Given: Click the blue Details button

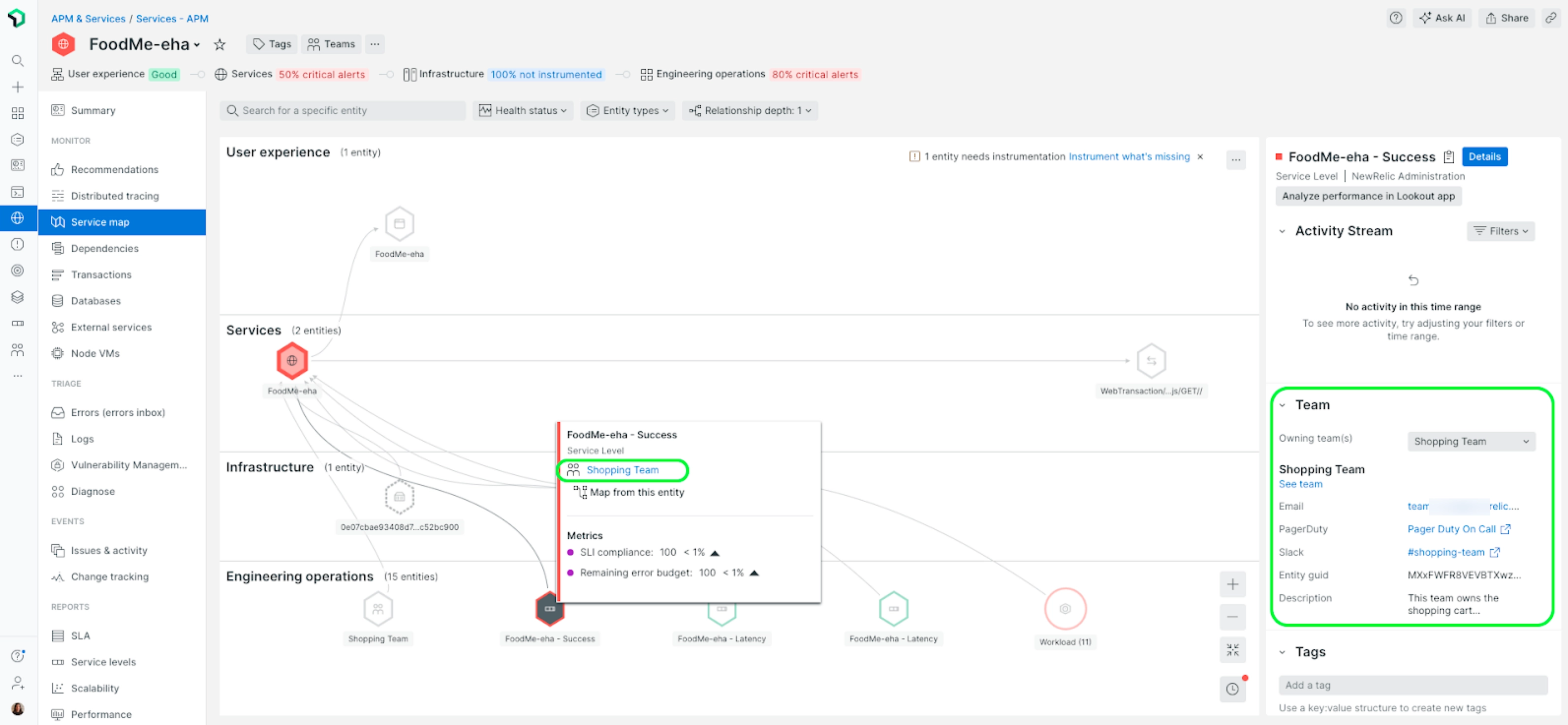Looking at the screenshot, I should point(1484,157).
